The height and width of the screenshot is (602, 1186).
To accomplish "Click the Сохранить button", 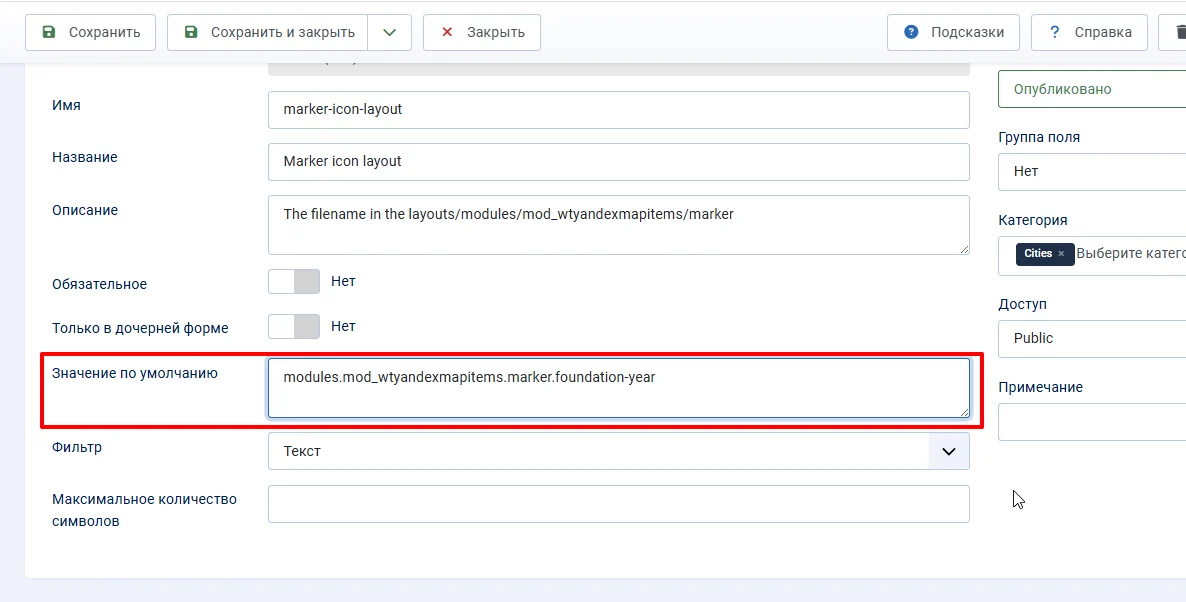I will point(91,33).
